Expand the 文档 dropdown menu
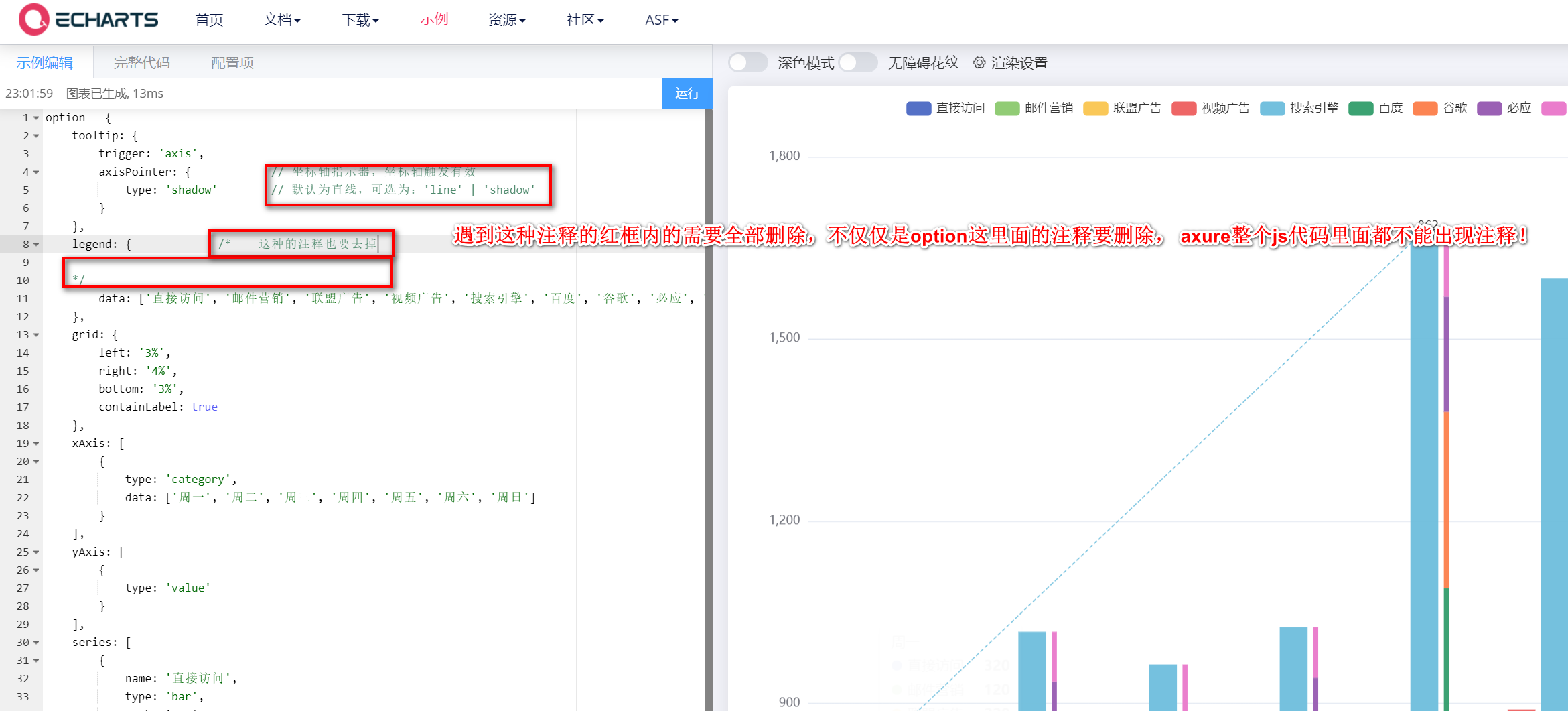The image size is (1568, 711). 282,20
